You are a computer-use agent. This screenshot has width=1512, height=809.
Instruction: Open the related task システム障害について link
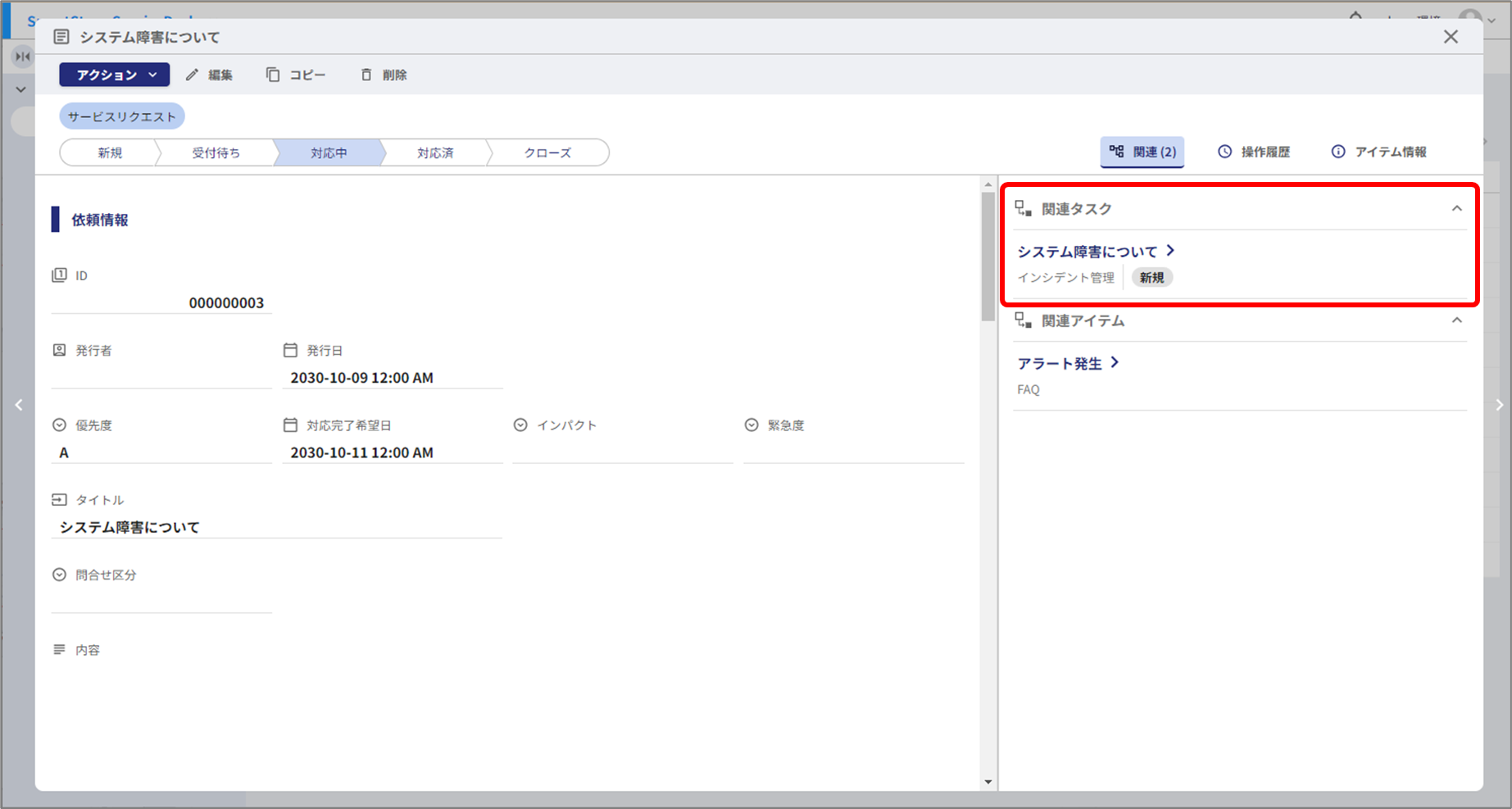[1087, 252]
